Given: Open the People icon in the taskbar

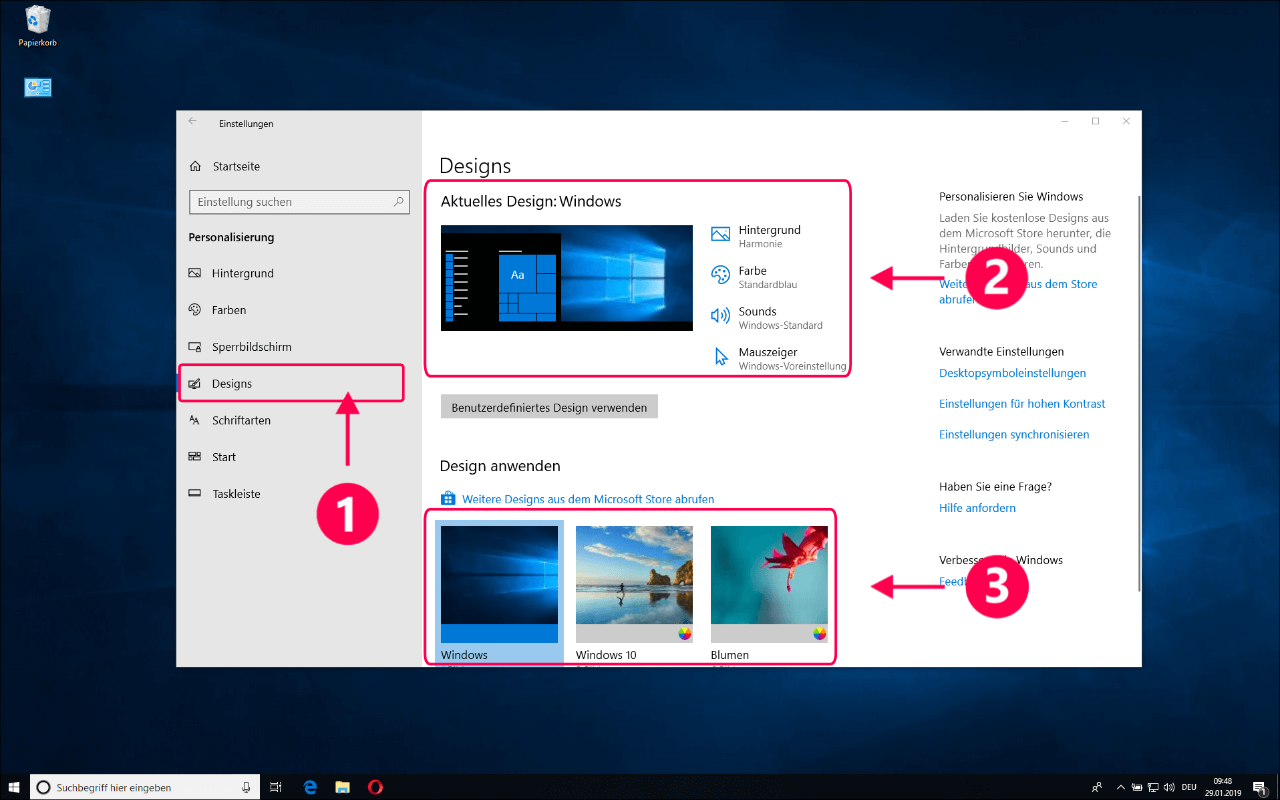Looking at the screenshot, I should coord(1097,787).
